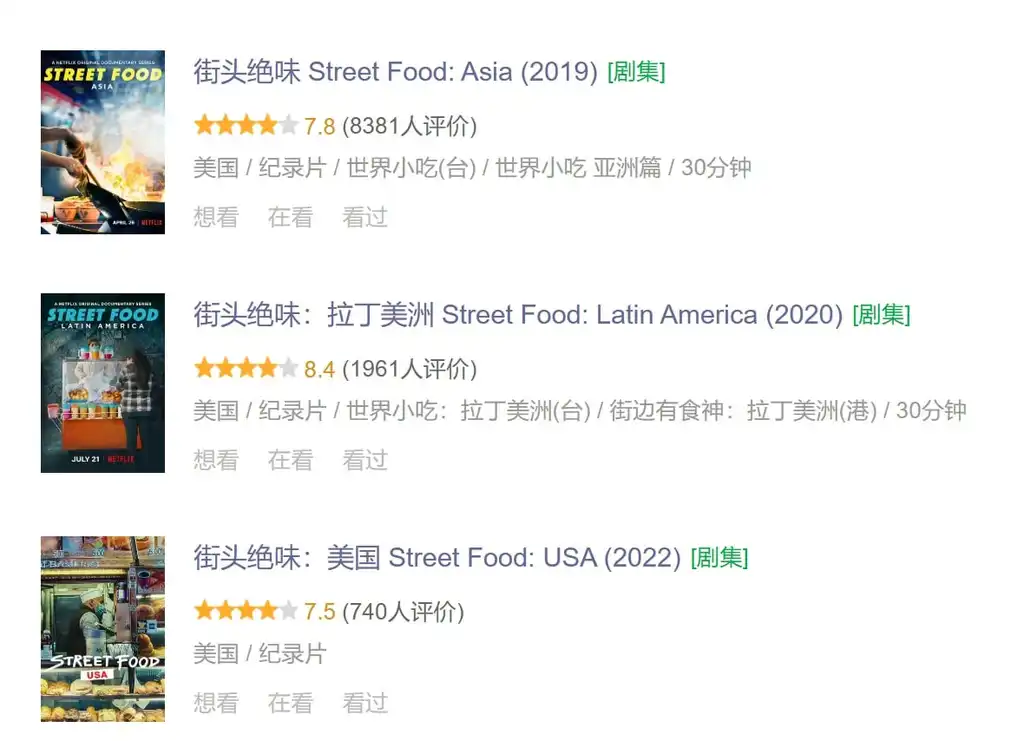Mark Street Food: USA as 看过
The height and width of the screenshot is (741, 1024).
click(x=365, y=703)
